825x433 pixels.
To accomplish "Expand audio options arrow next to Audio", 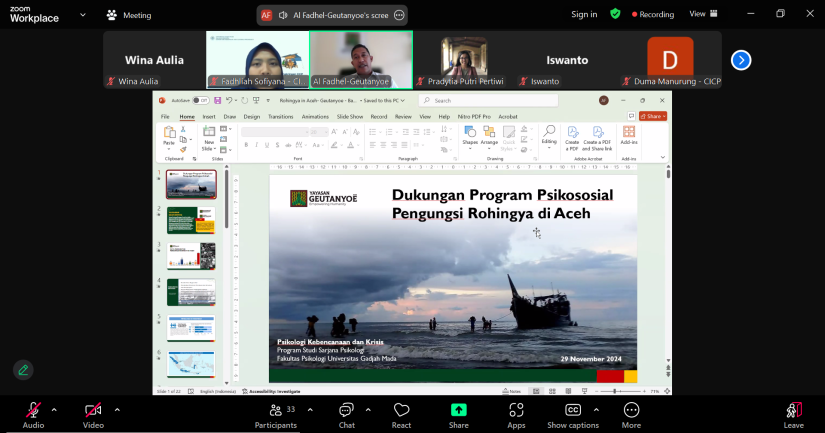I will point(54,409).
